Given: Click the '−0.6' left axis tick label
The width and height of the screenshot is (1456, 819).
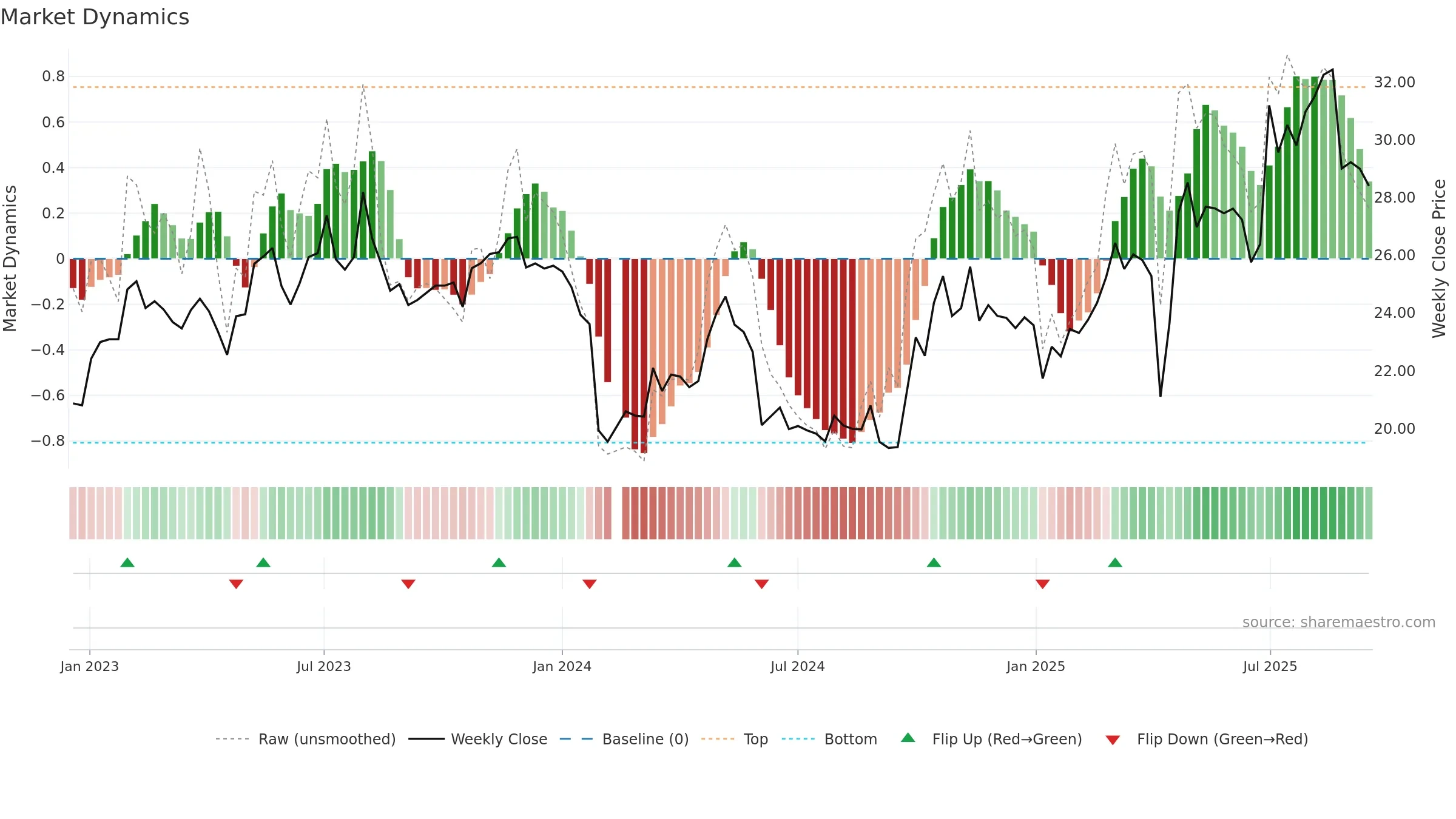Looking at the screenshot, I should pyautogui.click(x=48, y=396).
